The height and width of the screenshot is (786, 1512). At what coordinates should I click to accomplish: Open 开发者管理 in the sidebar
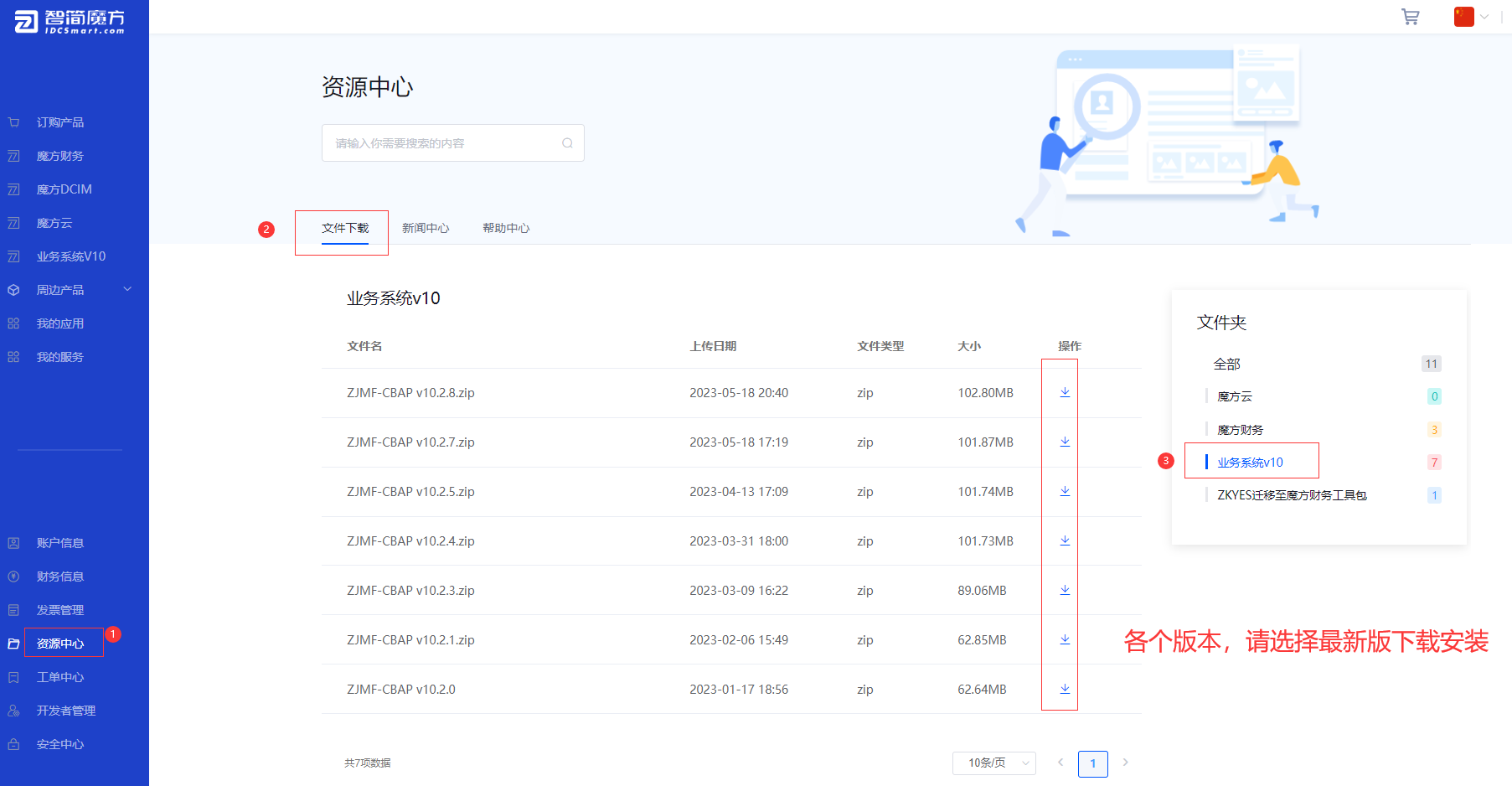point(66,711)
